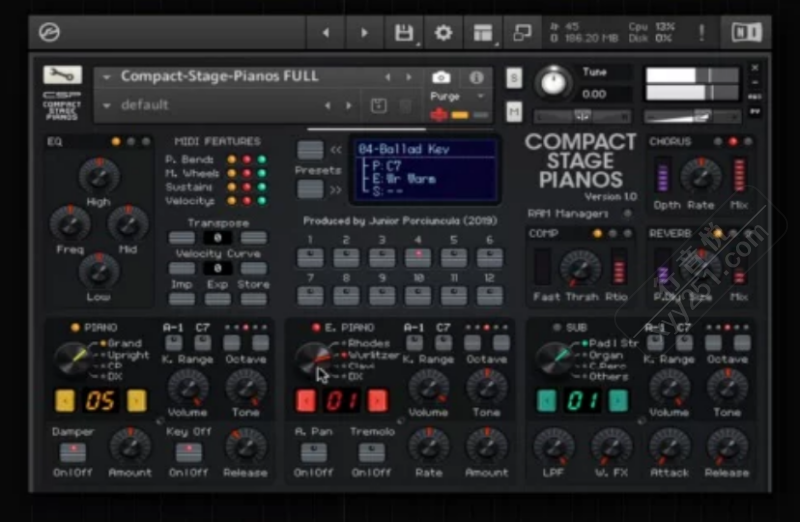Select next instrument arrow beside Compact-Stage-Pianos FULL

pos(409,77)
